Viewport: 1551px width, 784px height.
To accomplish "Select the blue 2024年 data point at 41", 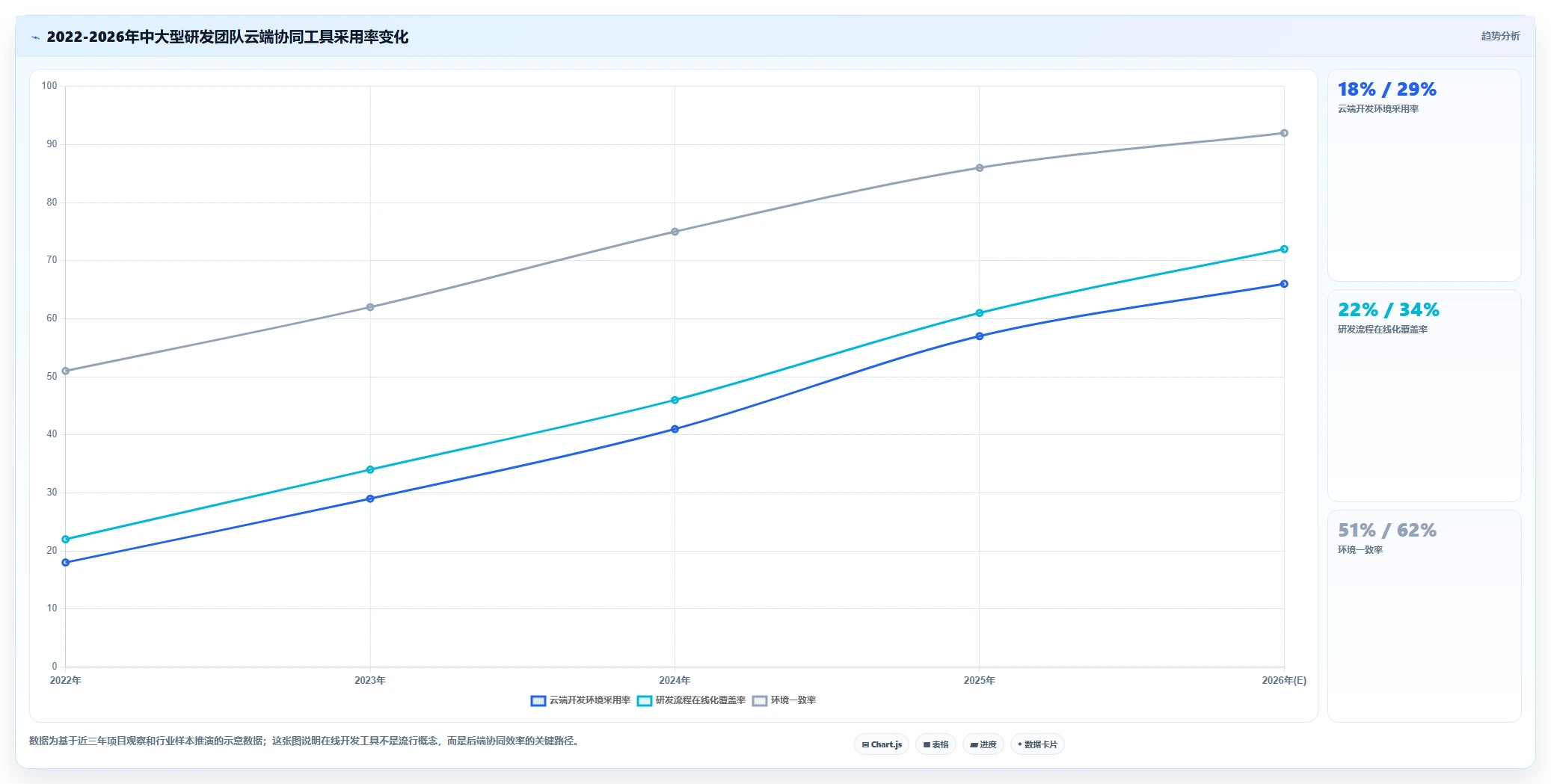I will (675, 429).
